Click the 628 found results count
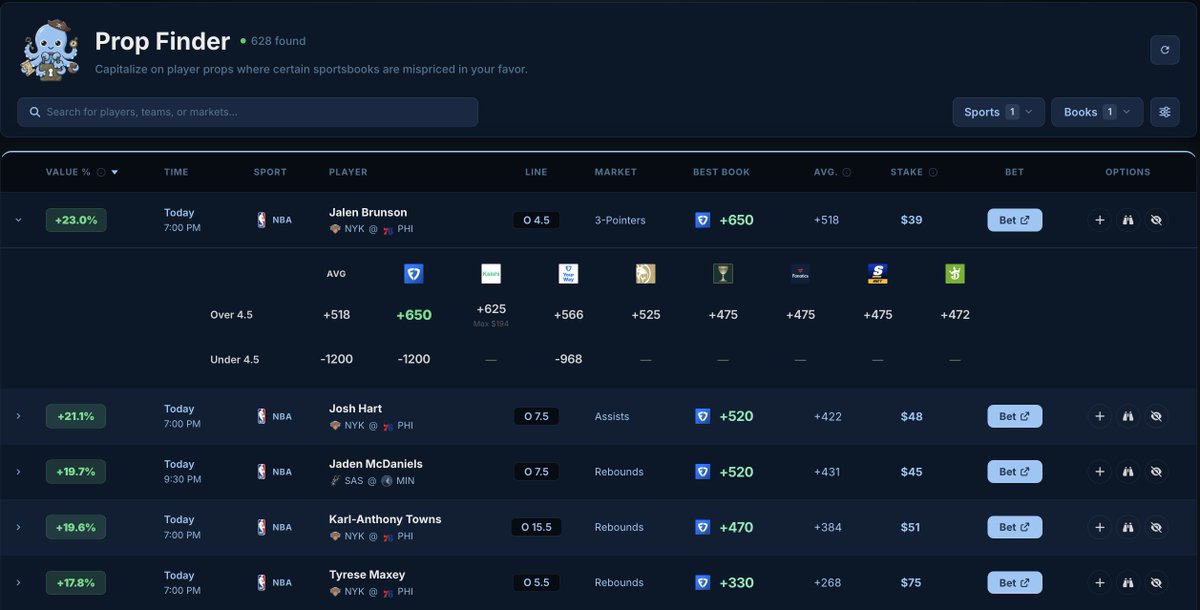The width and height of the screenshot is (1200, 610). (x=278, y=41)
